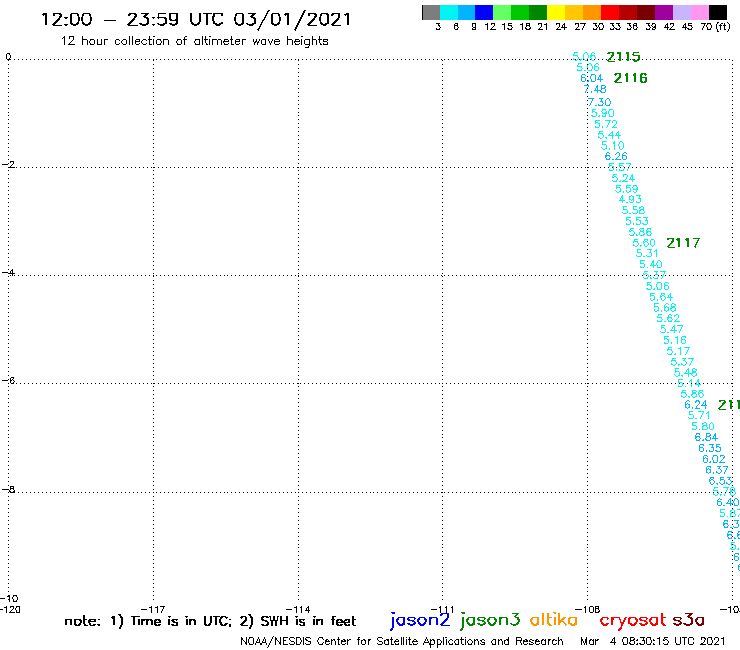Click the 6.84 wave height value

[706, 437]
